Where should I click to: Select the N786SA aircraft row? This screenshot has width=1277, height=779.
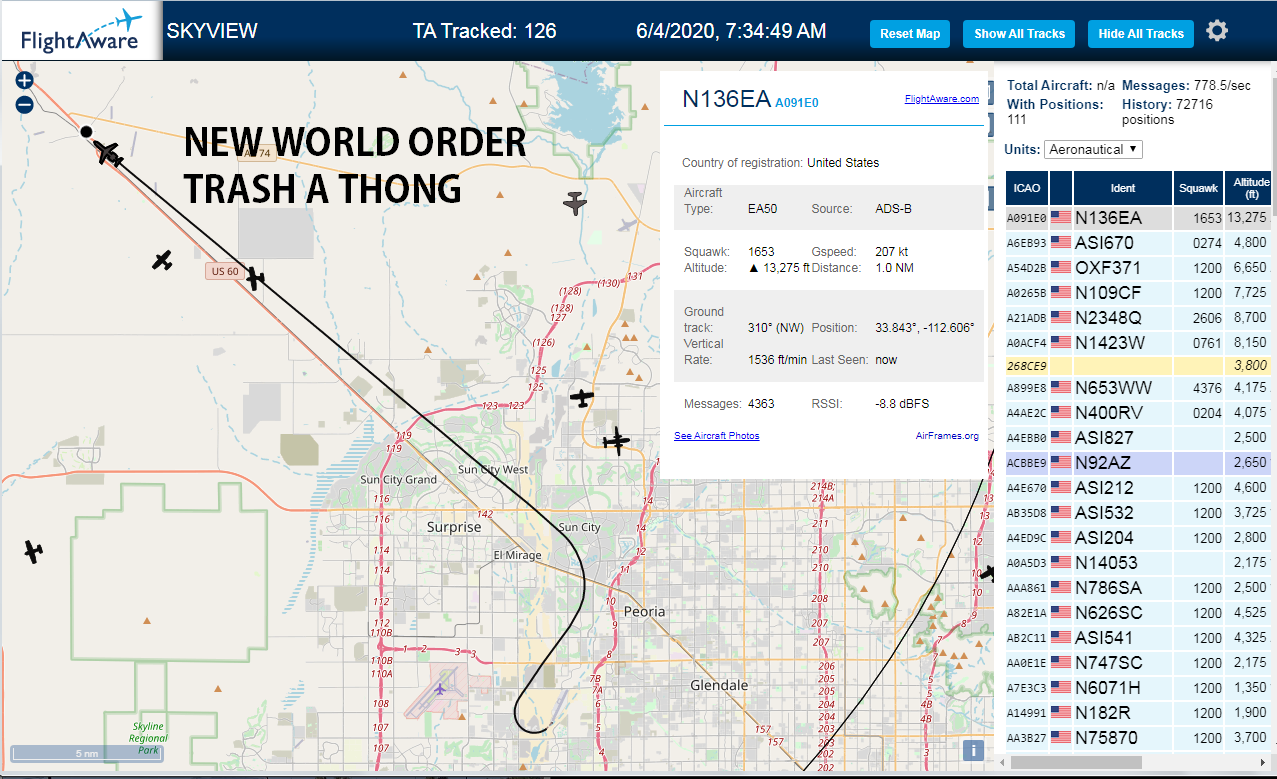[1139, 588]
